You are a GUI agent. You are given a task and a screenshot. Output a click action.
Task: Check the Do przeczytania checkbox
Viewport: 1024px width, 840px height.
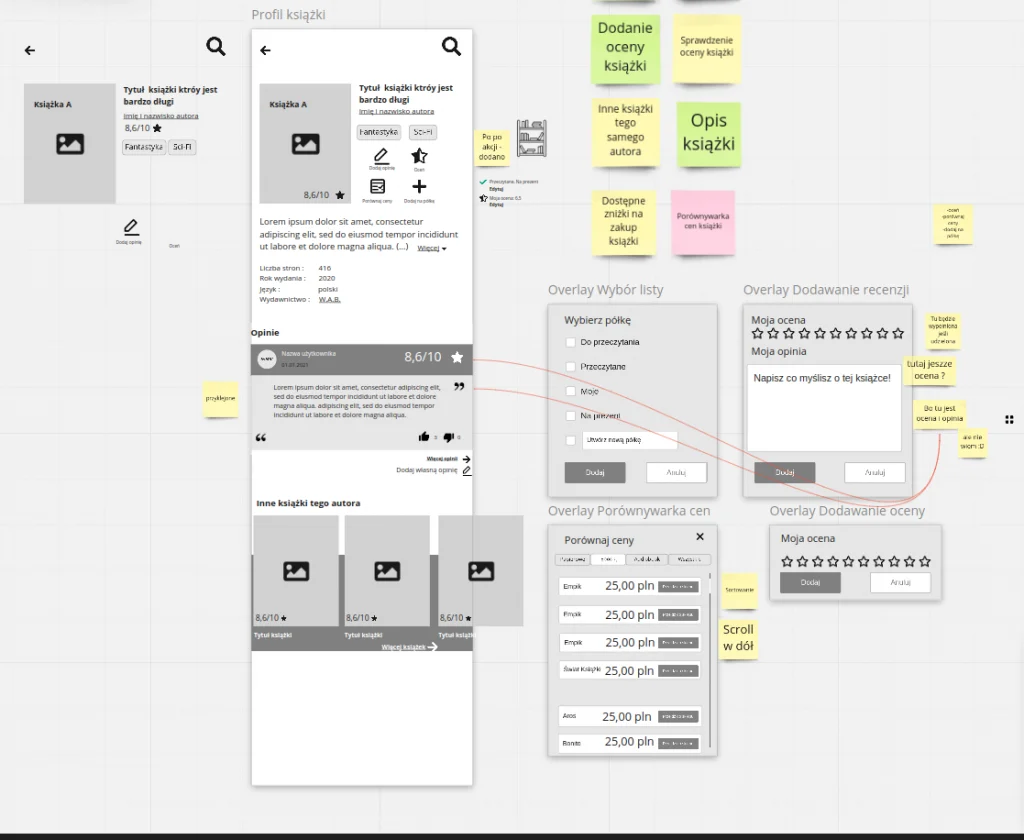click(570, 342)
